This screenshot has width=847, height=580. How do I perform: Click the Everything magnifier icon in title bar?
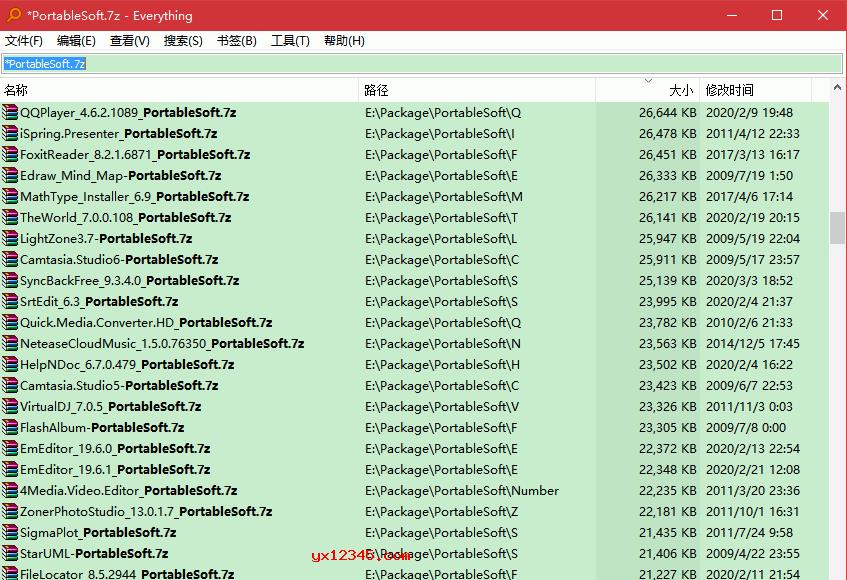tap(14, 15)
